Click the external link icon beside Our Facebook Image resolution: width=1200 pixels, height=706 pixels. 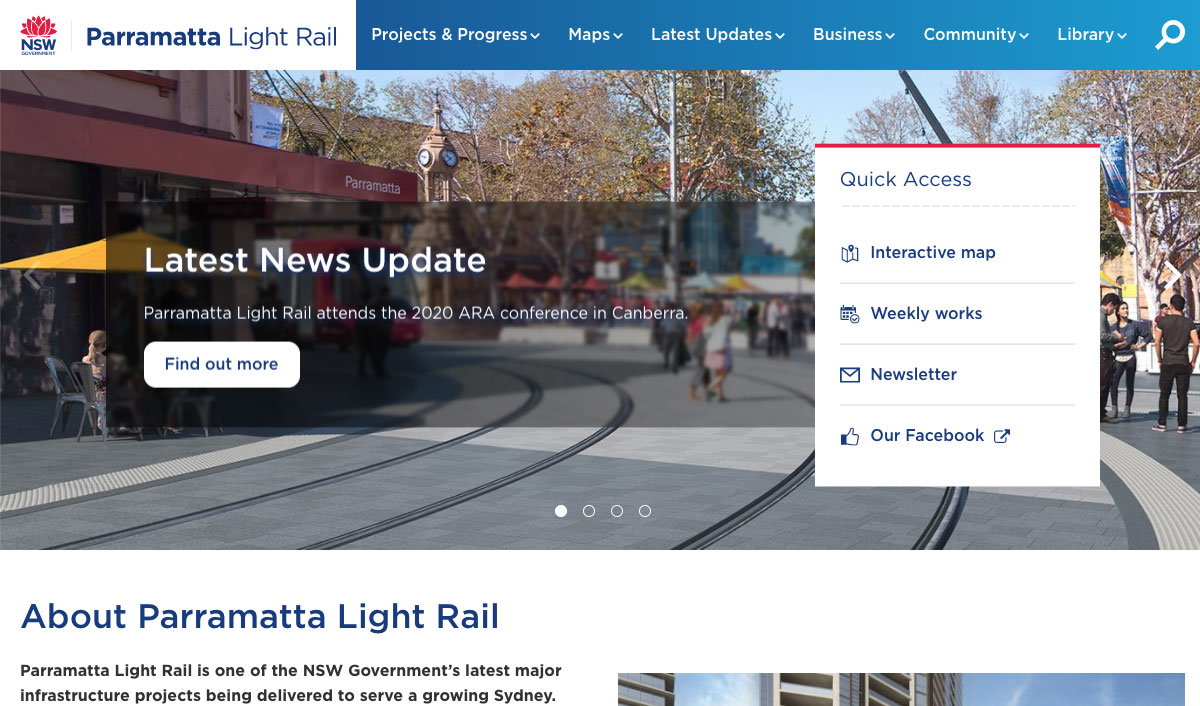click(x=1002, y=436)
